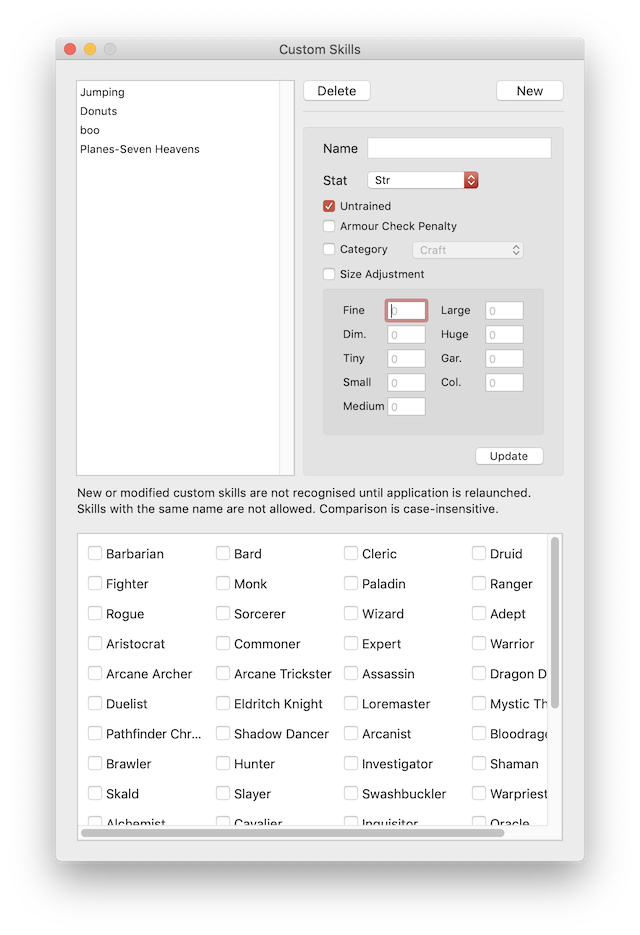Check the Druid class checkbox
Image resolution: width=640 pixels, height=935 pixels.
pyautogui.click(x=478, y=553)
